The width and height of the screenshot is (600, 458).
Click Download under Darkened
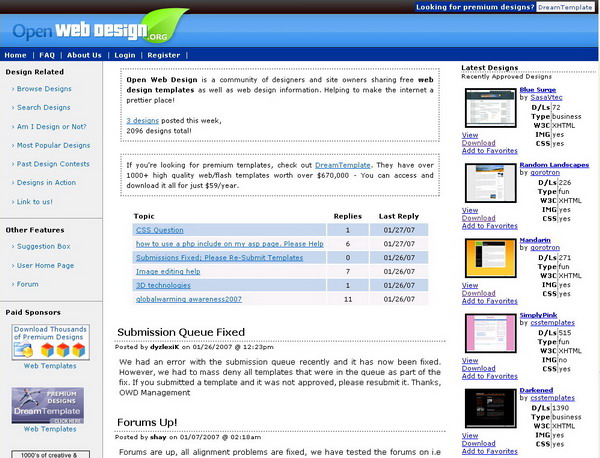(478, 443)
